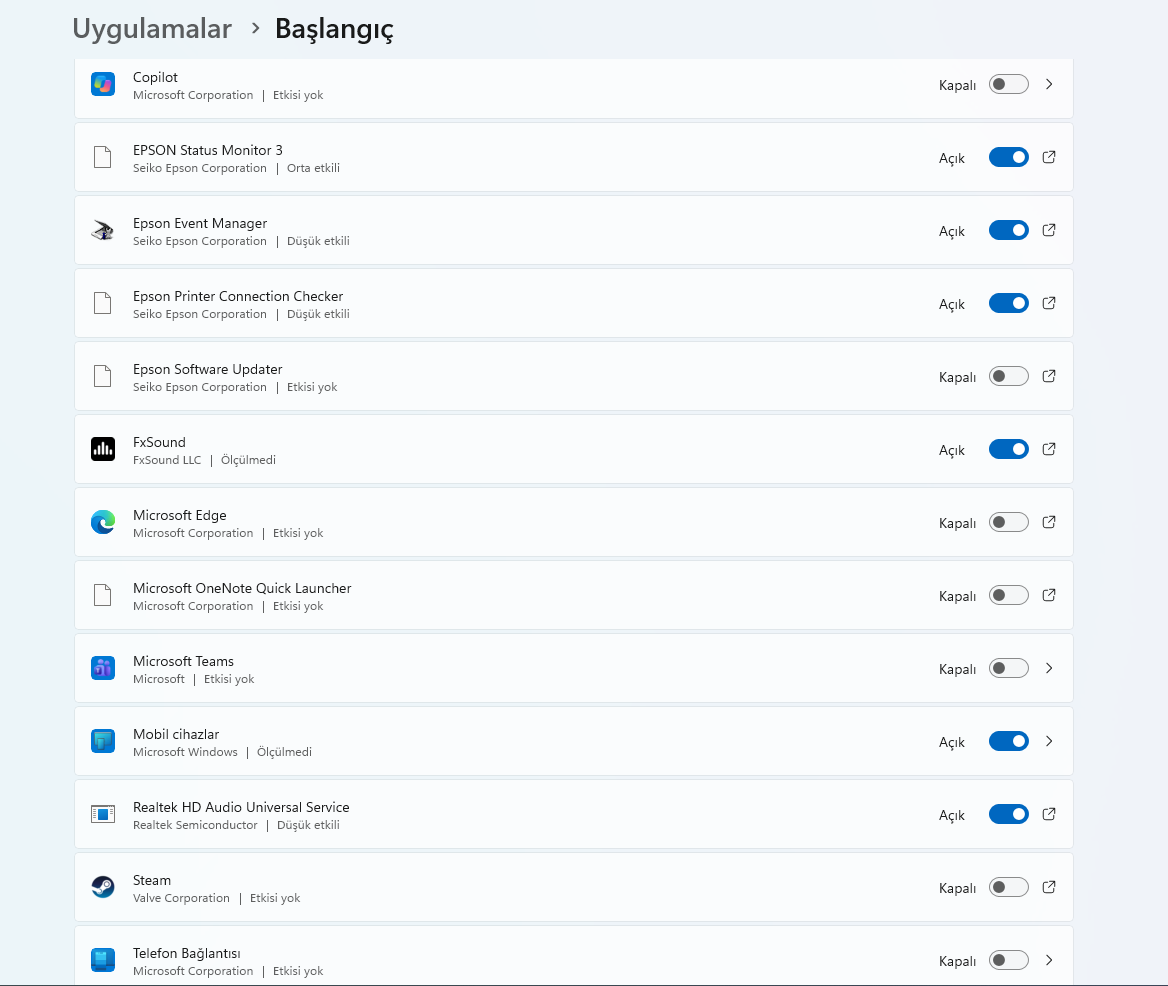Click the Mobil cihazlar icon
Screen dimensions: 1168x986
pos(103,742)
